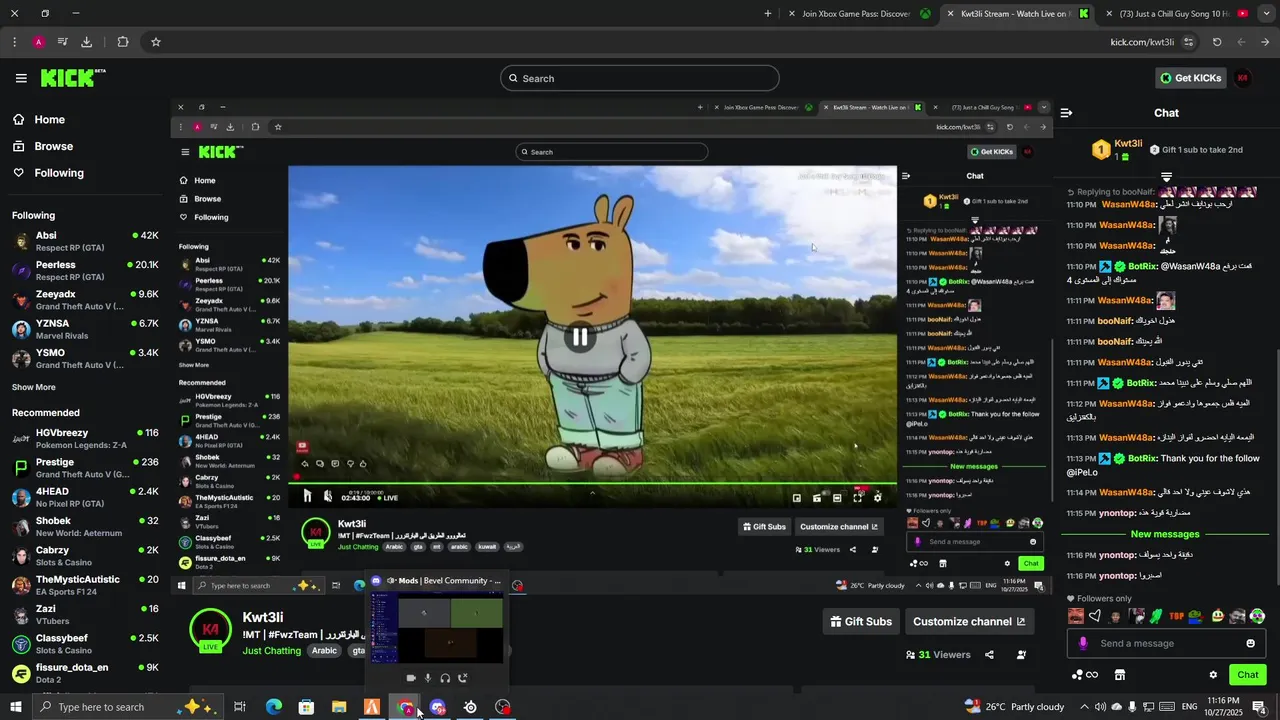Open emoji picker in message box
Viewport: 1280px width, 720px height.
(x=1250, y=643)
